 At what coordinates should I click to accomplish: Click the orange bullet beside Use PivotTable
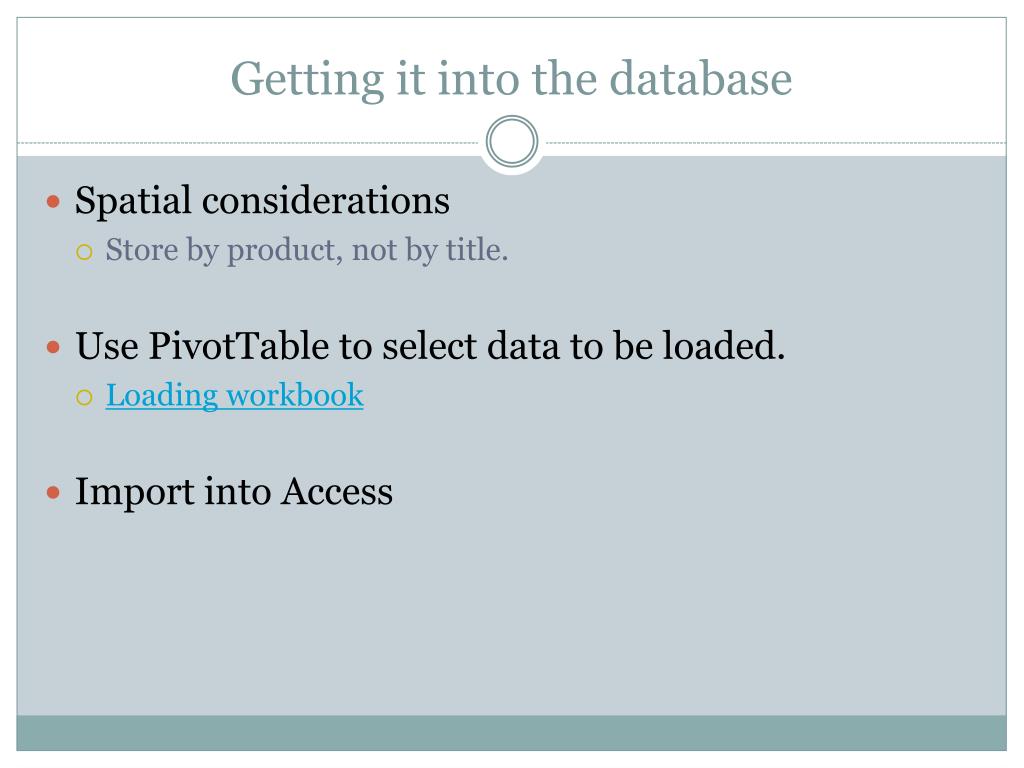click(x=54, y=347)
